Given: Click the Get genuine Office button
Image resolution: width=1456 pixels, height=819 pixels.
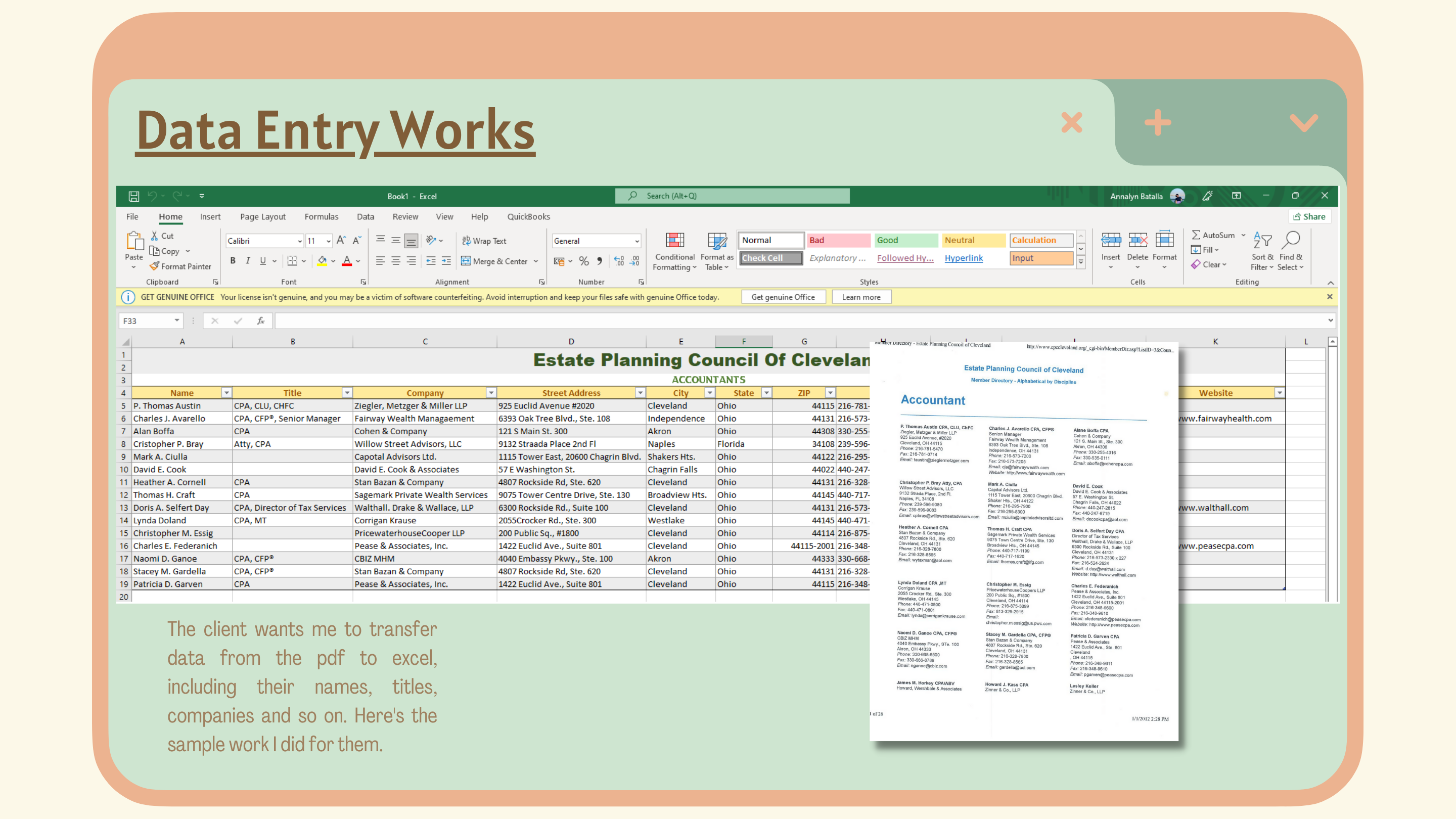Looking at the screenshot, I should coord(783,297).
